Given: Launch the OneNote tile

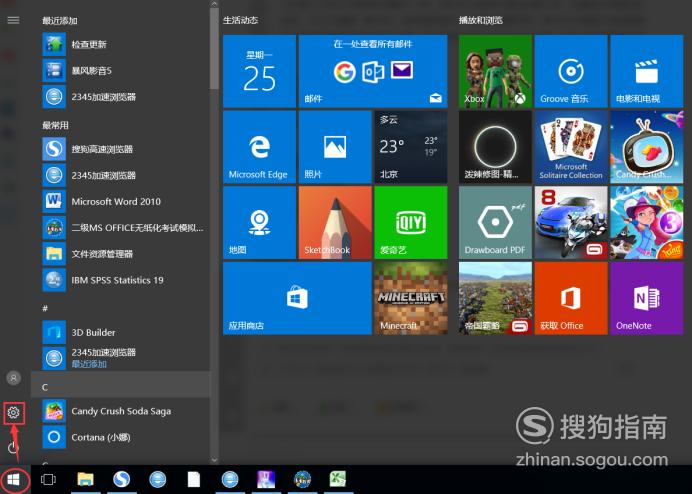Looking at the screenshot, I should click(x=647, y=298).
